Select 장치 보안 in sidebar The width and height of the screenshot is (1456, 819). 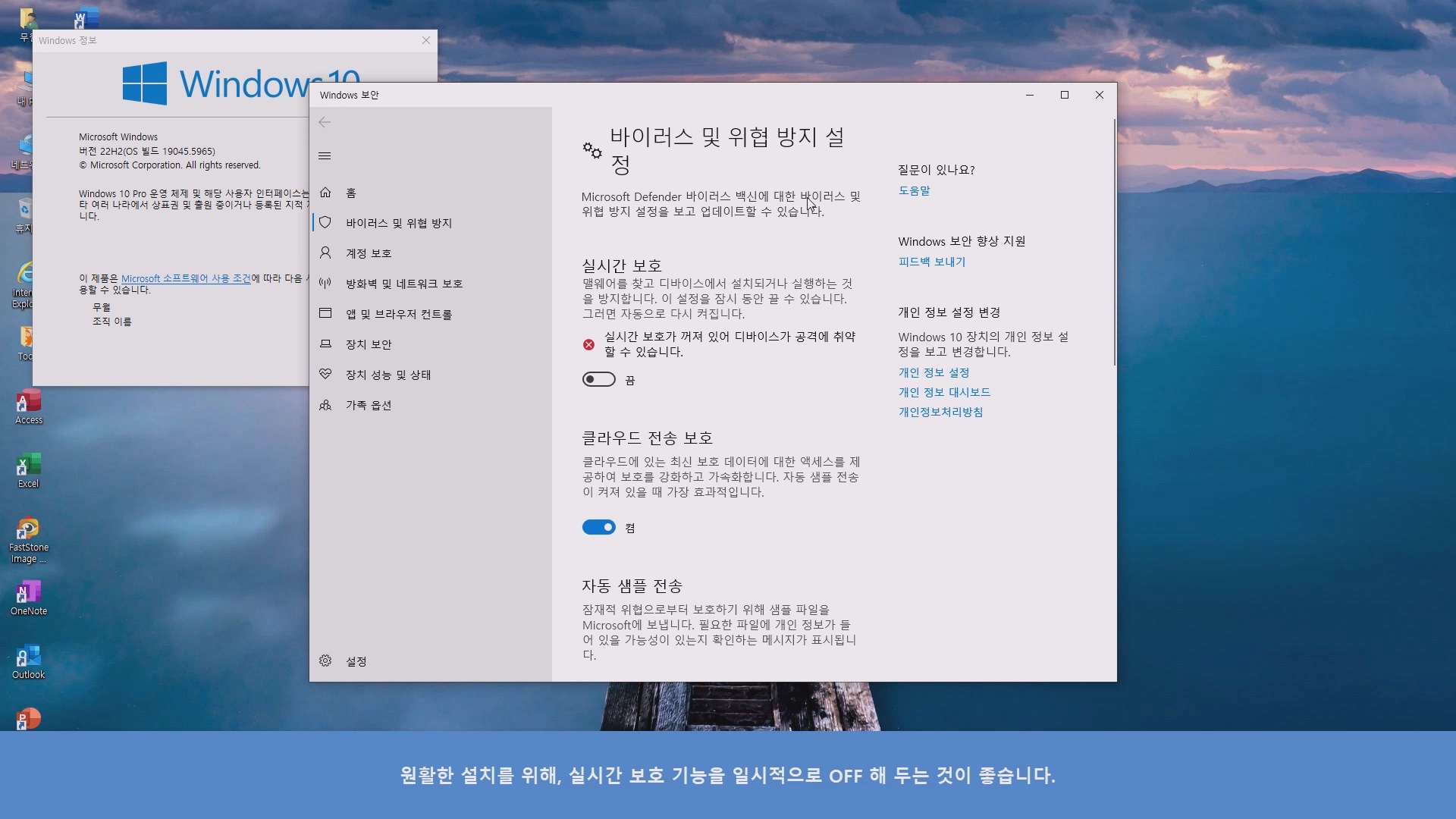tap(431, 344)
